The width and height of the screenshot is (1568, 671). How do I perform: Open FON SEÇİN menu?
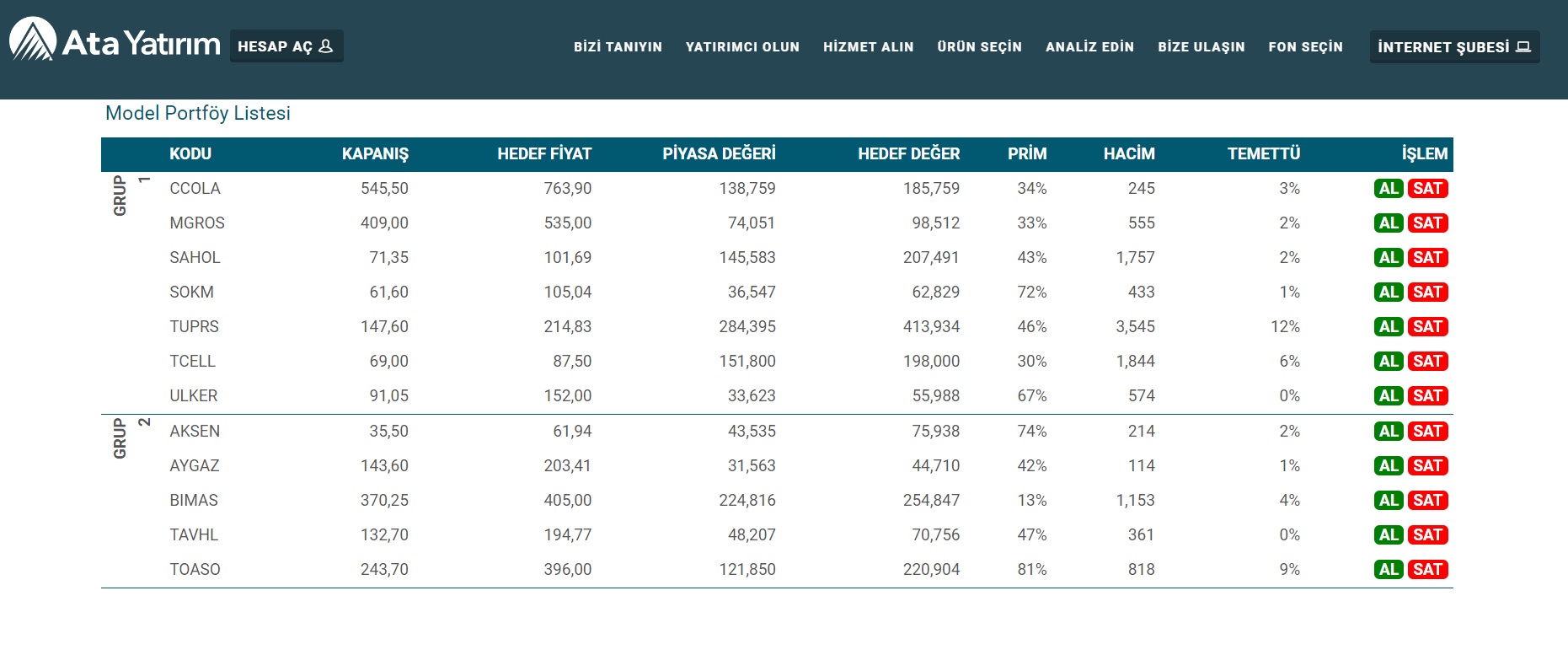tap(1306, 47)
